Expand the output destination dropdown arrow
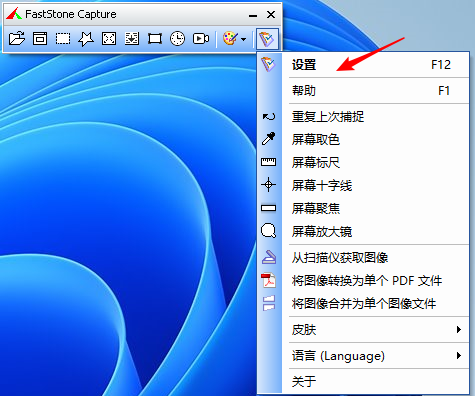475x396 pixels. point(244,39)
